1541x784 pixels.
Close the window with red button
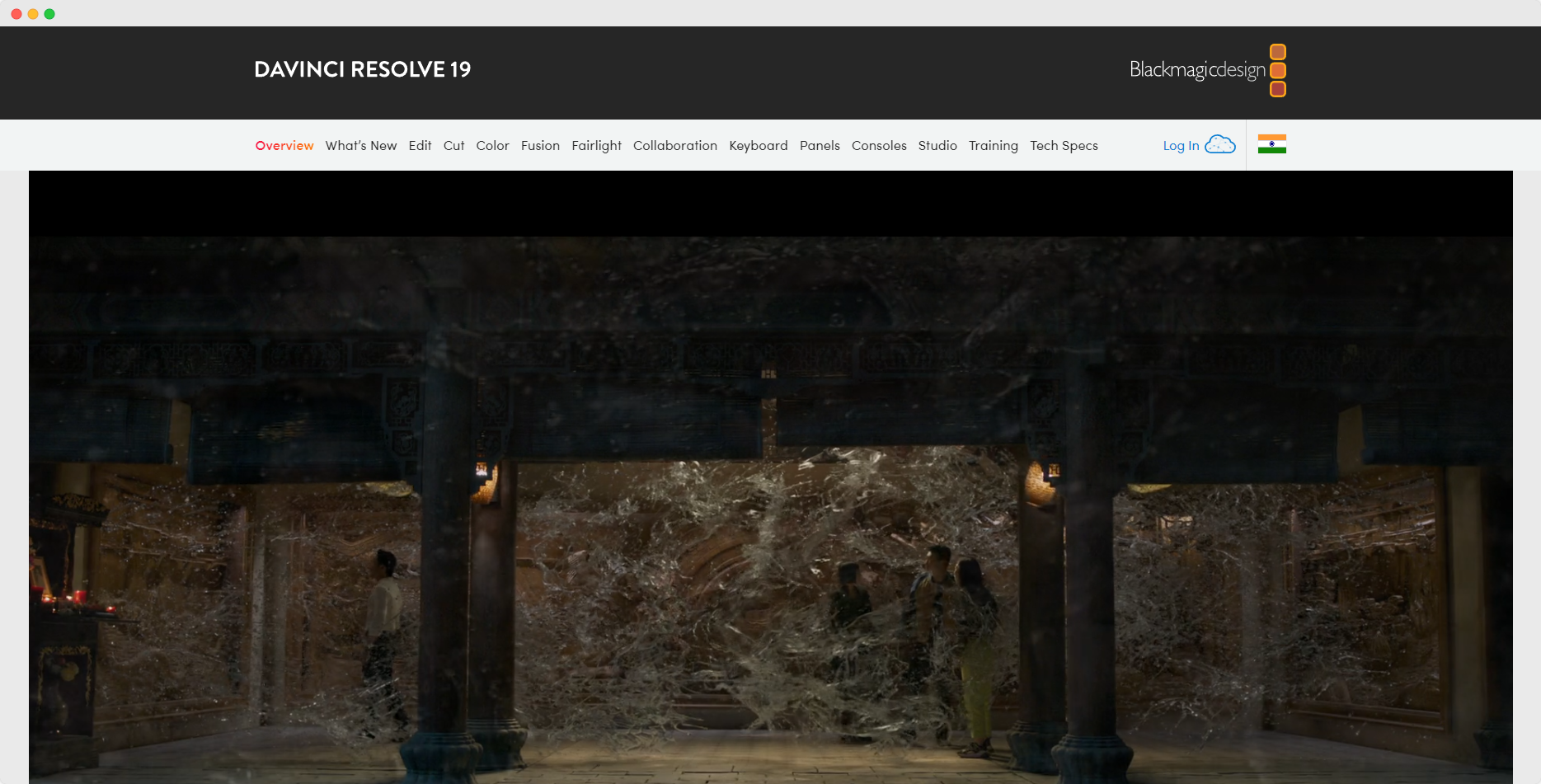click(16, 14)
